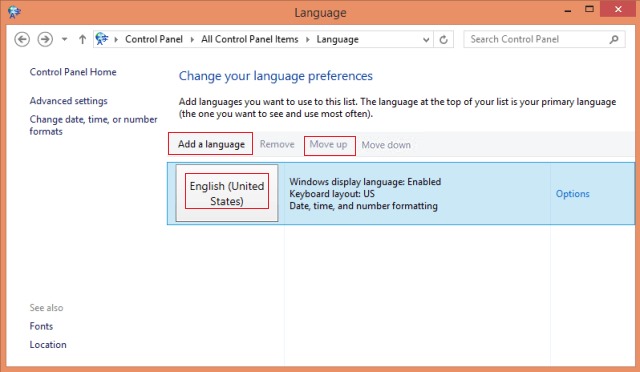The width and height of the screenshot is (640, 372).
Task: Expand the chevron before Control Panel breadcrumb
Action: click(116, 40)
